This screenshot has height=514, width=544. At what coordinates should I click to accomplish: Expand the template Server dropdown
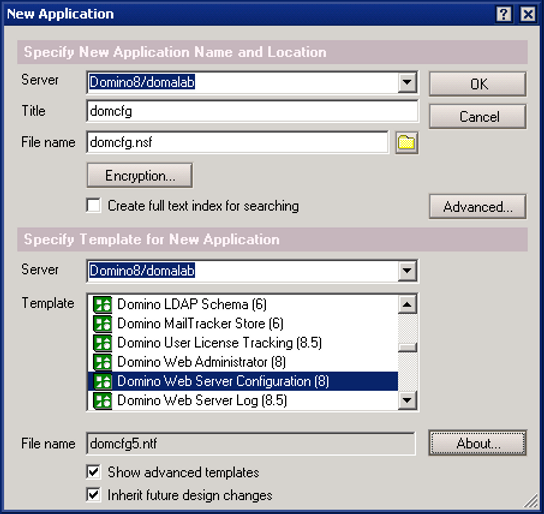407,271
